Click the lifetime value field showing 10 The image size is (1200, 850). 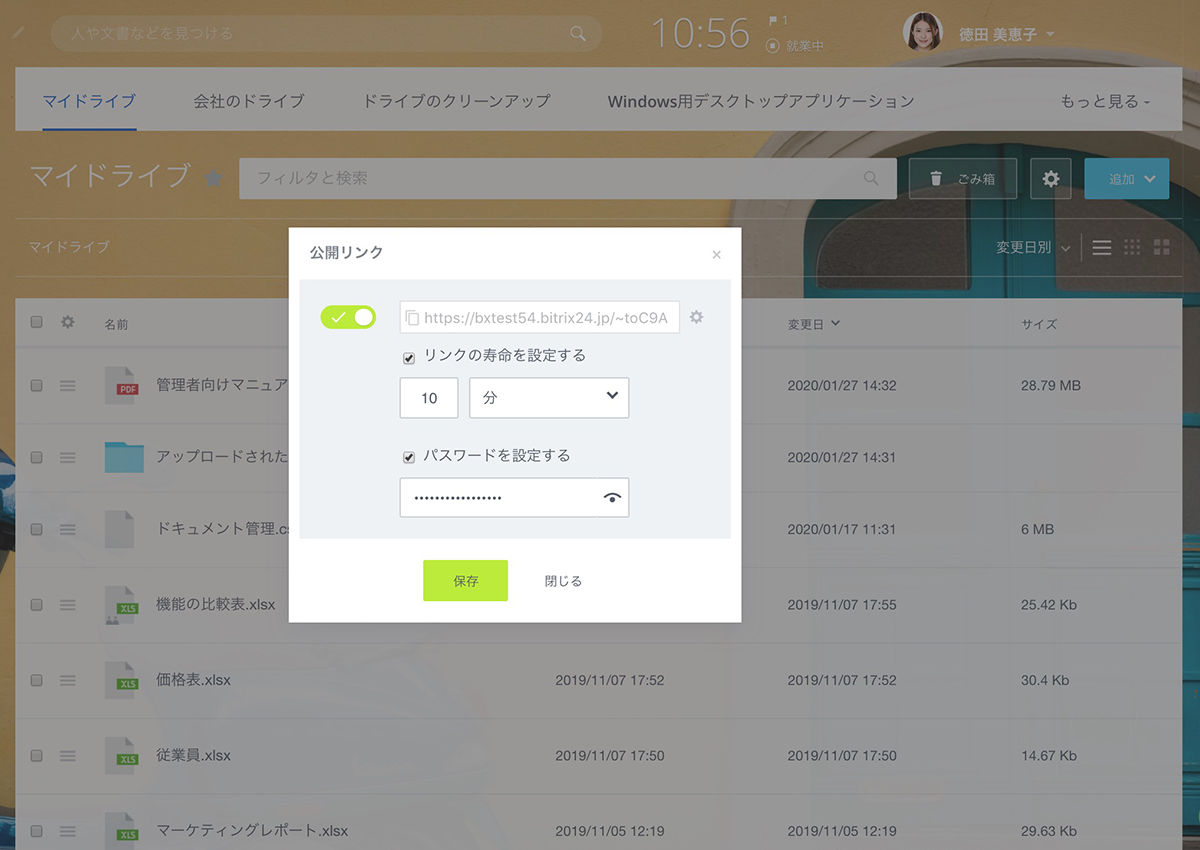tap(429, 398)
